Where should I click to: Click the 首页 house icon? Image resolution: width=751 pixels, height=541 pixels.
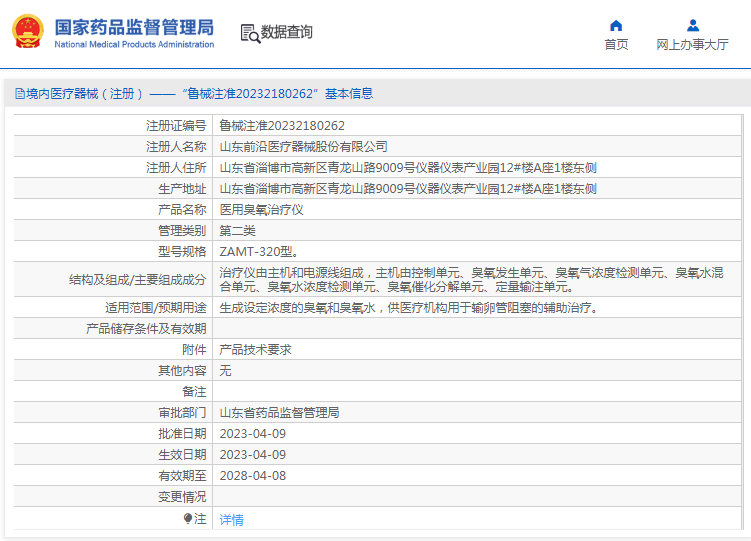pyautogui.click(x=616, y=25)
